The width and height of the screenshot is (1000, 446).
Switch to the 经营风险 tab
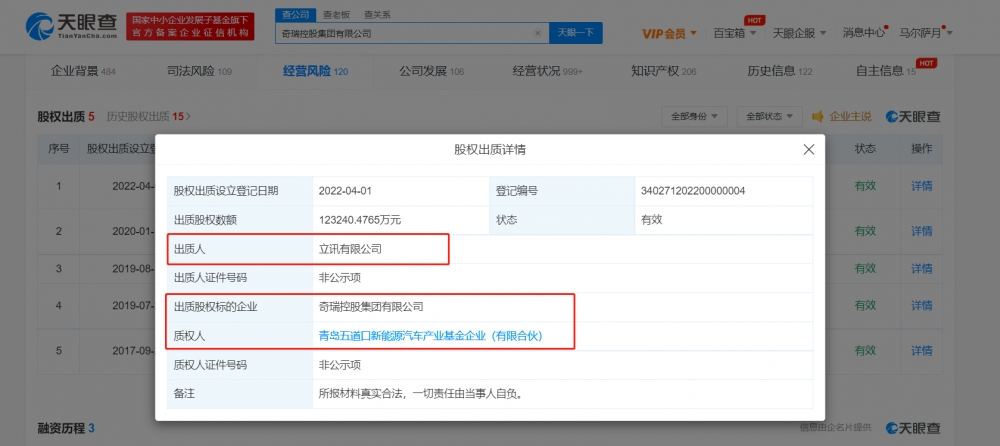point(316,71)
